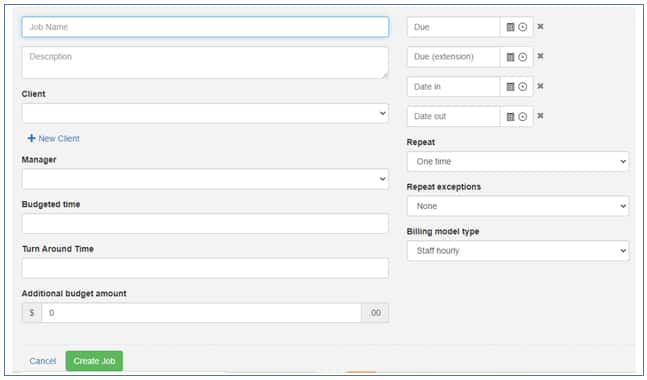Image resolution: width=647 pixels, height=380 pixels.
Task: Open time picker for Due (extension) field
Action: [x=522, y=57]
